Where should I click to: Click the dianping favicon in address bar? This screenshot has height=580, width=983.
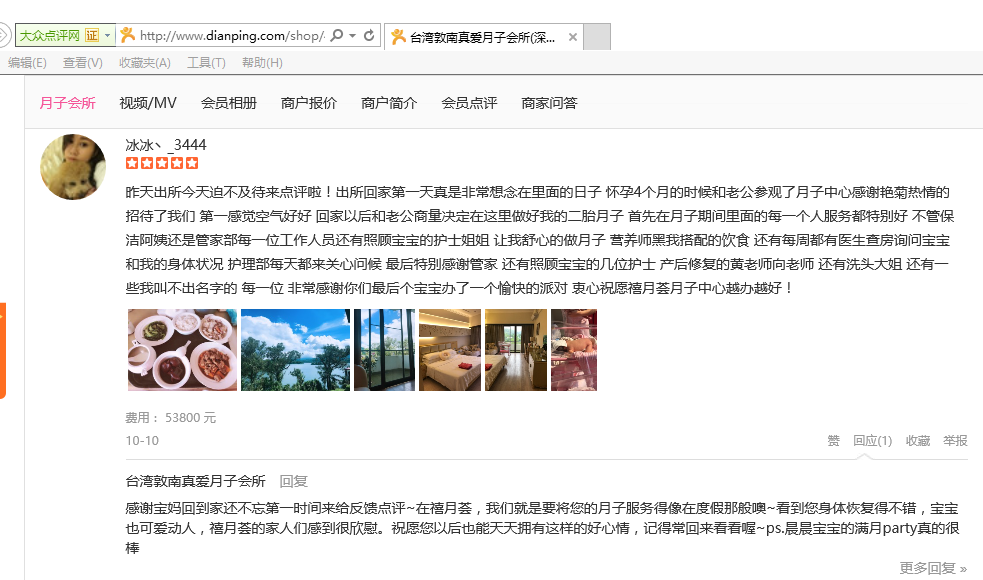tap(128, 35)
